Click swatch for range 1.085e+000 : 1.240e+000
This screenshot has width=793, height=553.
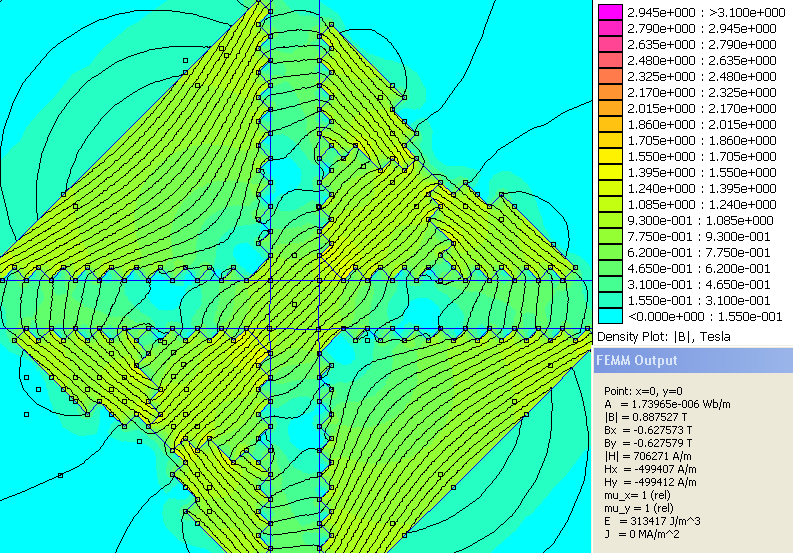[610, 204]
